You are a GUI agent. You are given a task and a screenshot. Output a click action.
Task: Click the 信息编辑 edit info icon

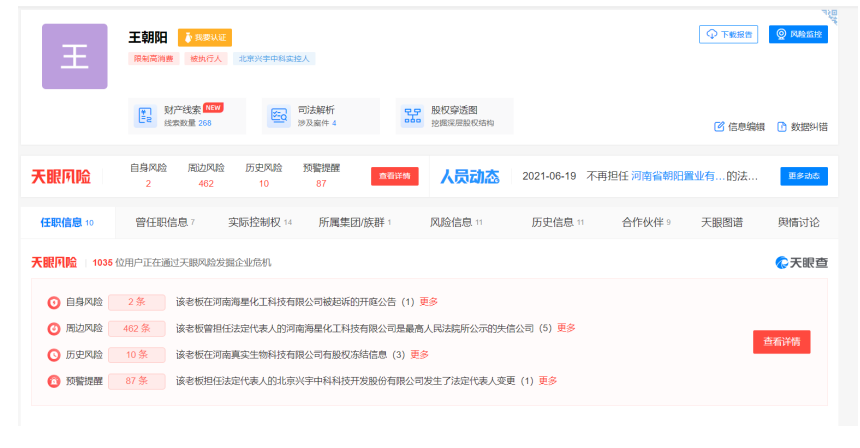719,127
